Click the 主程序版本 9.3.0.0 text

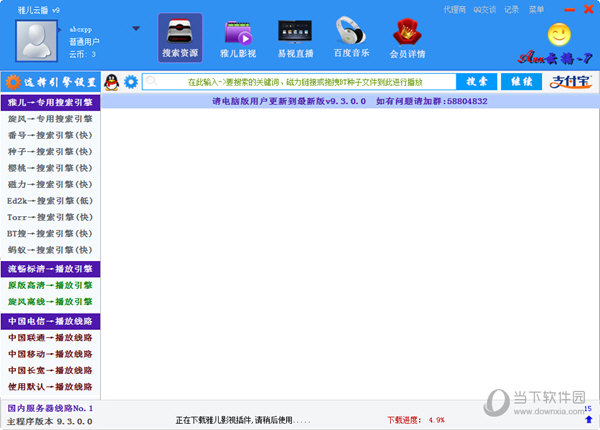coord(49,422)
